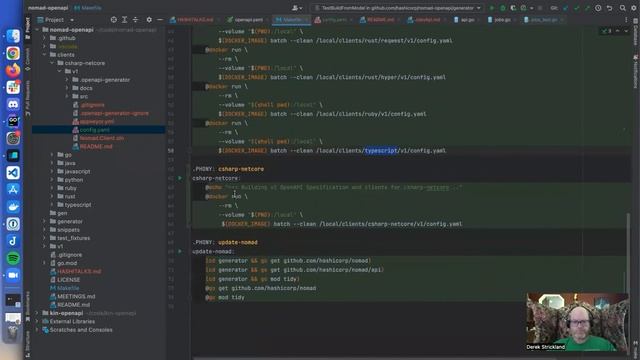
Task: Click run gutter arrow beside csharp-netcore target
Action: (x=180, y=178)
